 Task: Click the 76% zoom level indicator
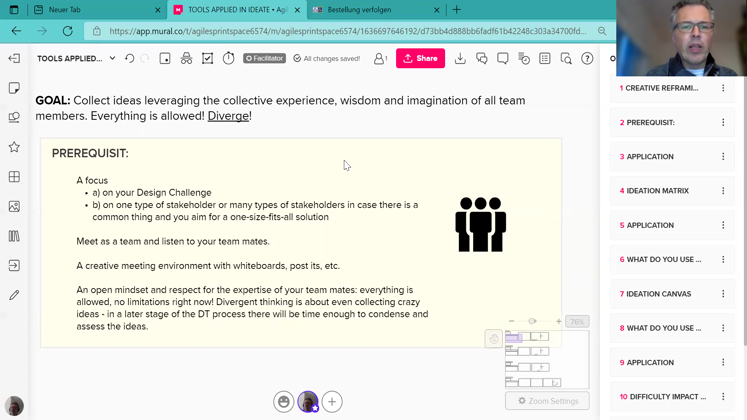click(577, 322)
